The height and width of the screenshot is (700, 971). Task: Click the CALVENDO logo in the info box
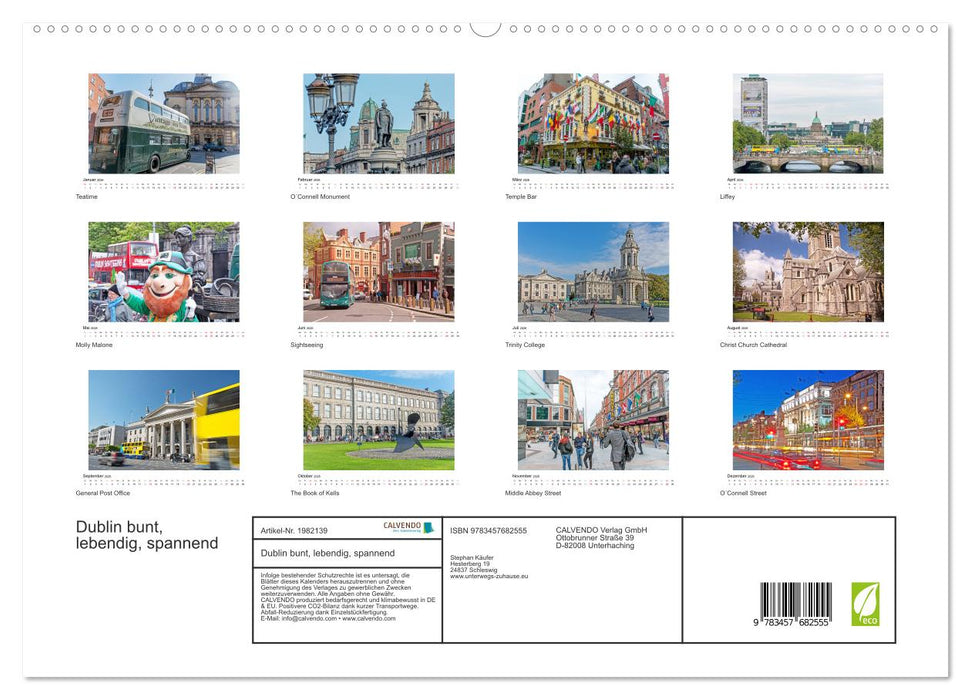click(x=408, y=527)
